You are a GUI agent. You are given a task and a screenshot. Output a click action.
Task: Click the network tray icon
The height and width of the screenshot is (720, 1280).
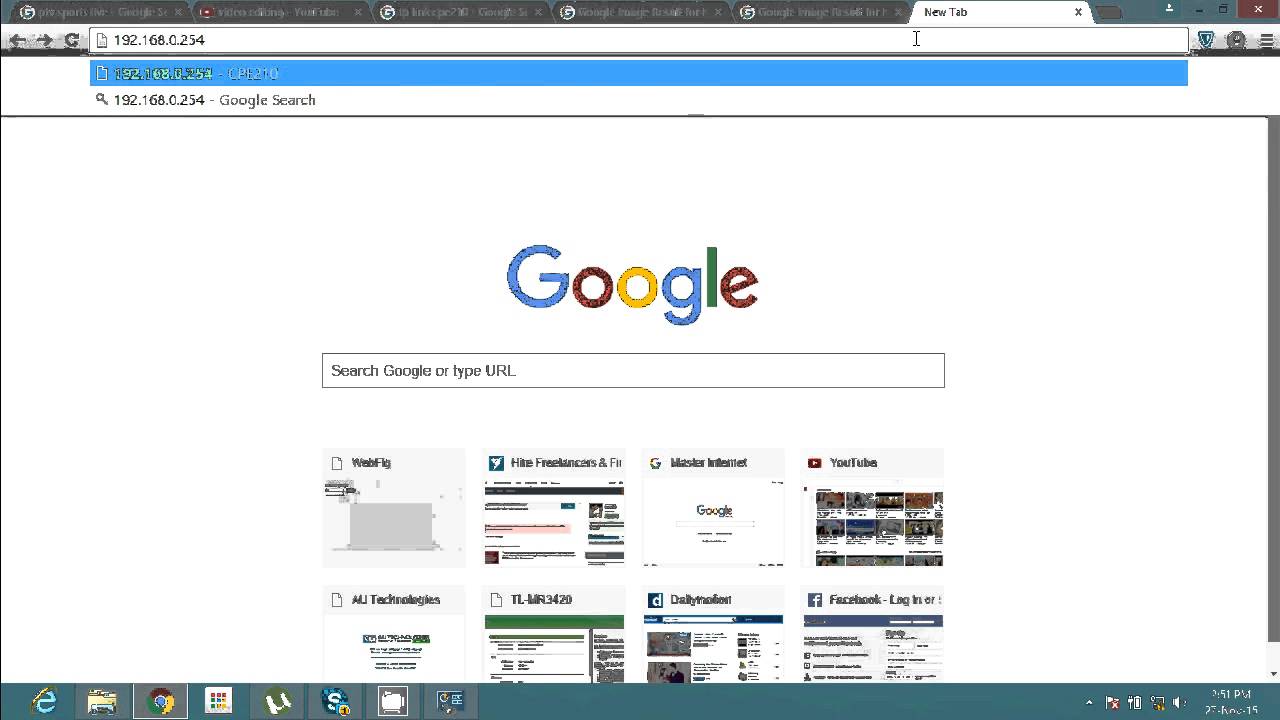click(1158, 703)
